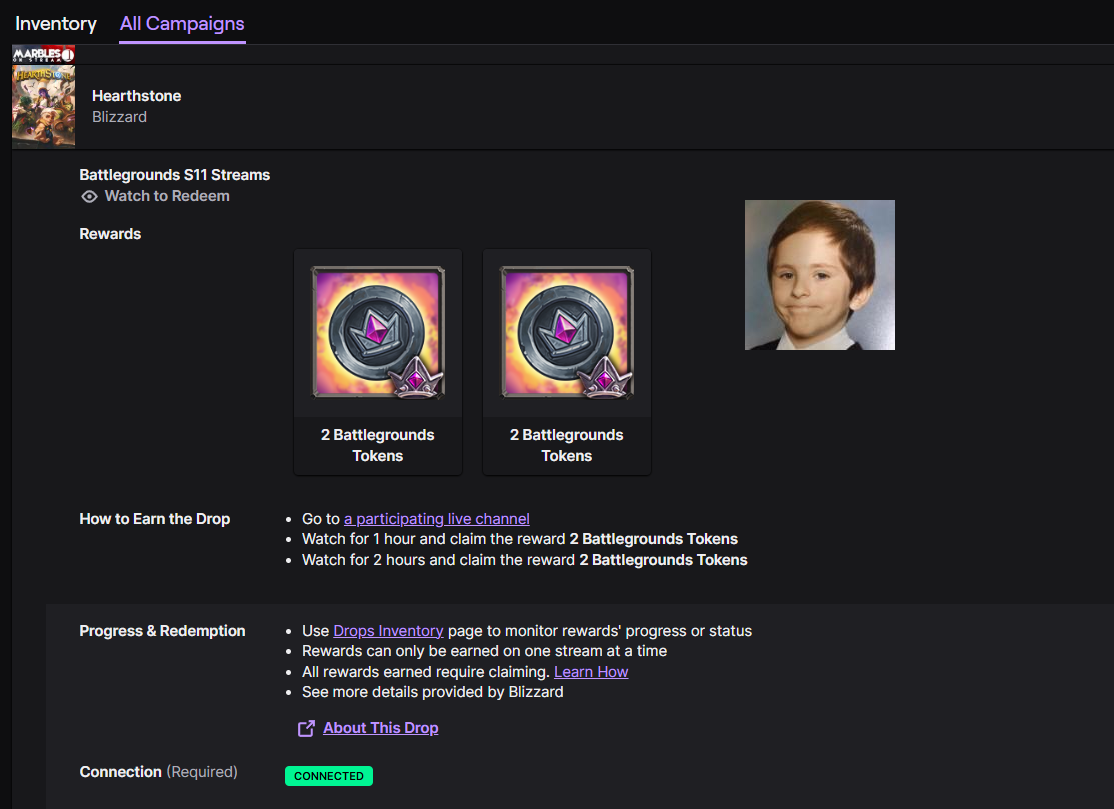
Task: Click the Connection (Required) label
Action: click(158, 771)
